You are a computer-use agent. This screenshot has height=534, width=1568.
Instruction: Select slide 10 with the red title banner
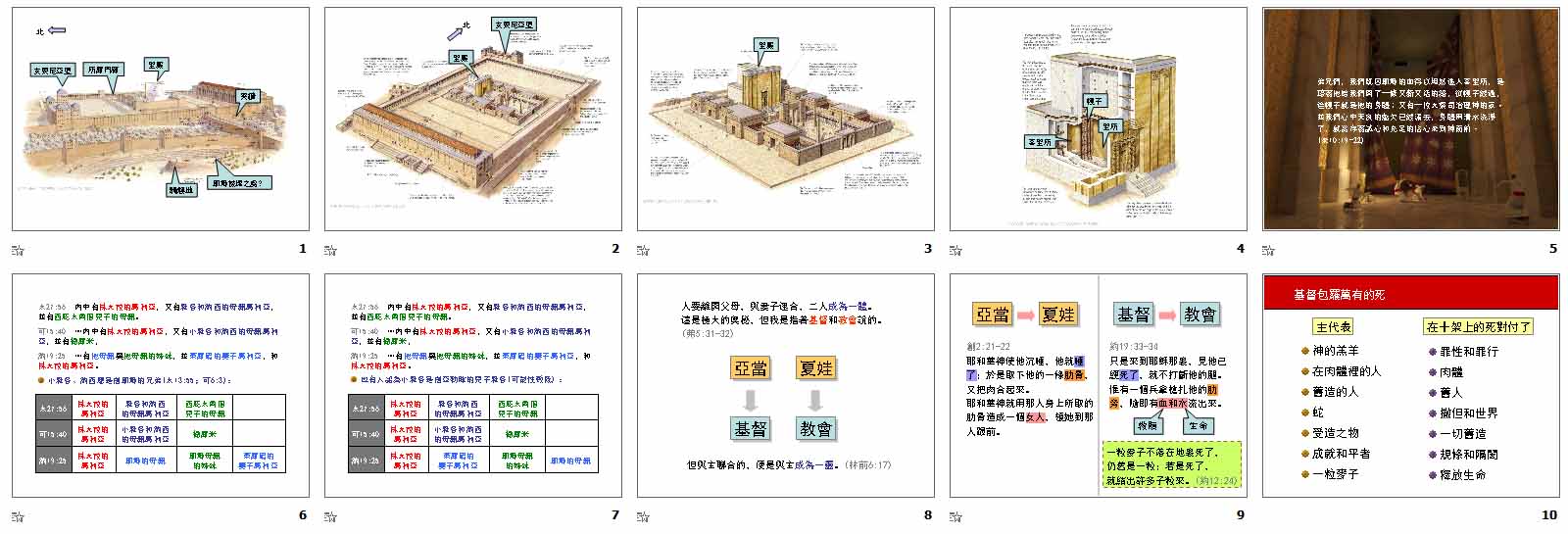click(x=1410, y=385)
